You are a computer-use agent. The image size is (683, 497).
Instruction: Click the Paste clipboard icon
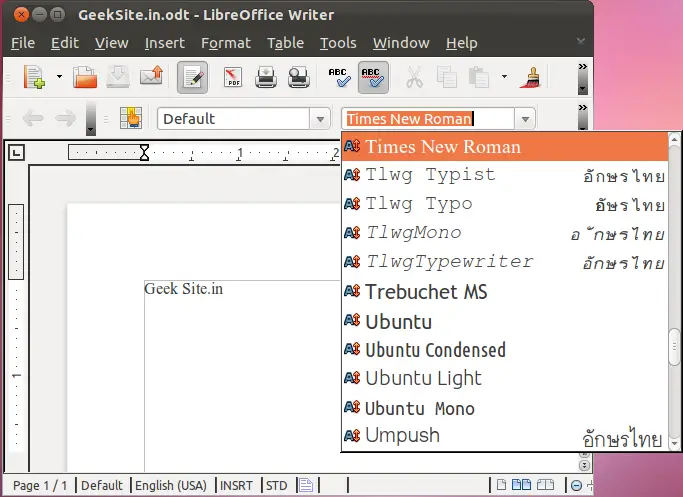point(479,78)
